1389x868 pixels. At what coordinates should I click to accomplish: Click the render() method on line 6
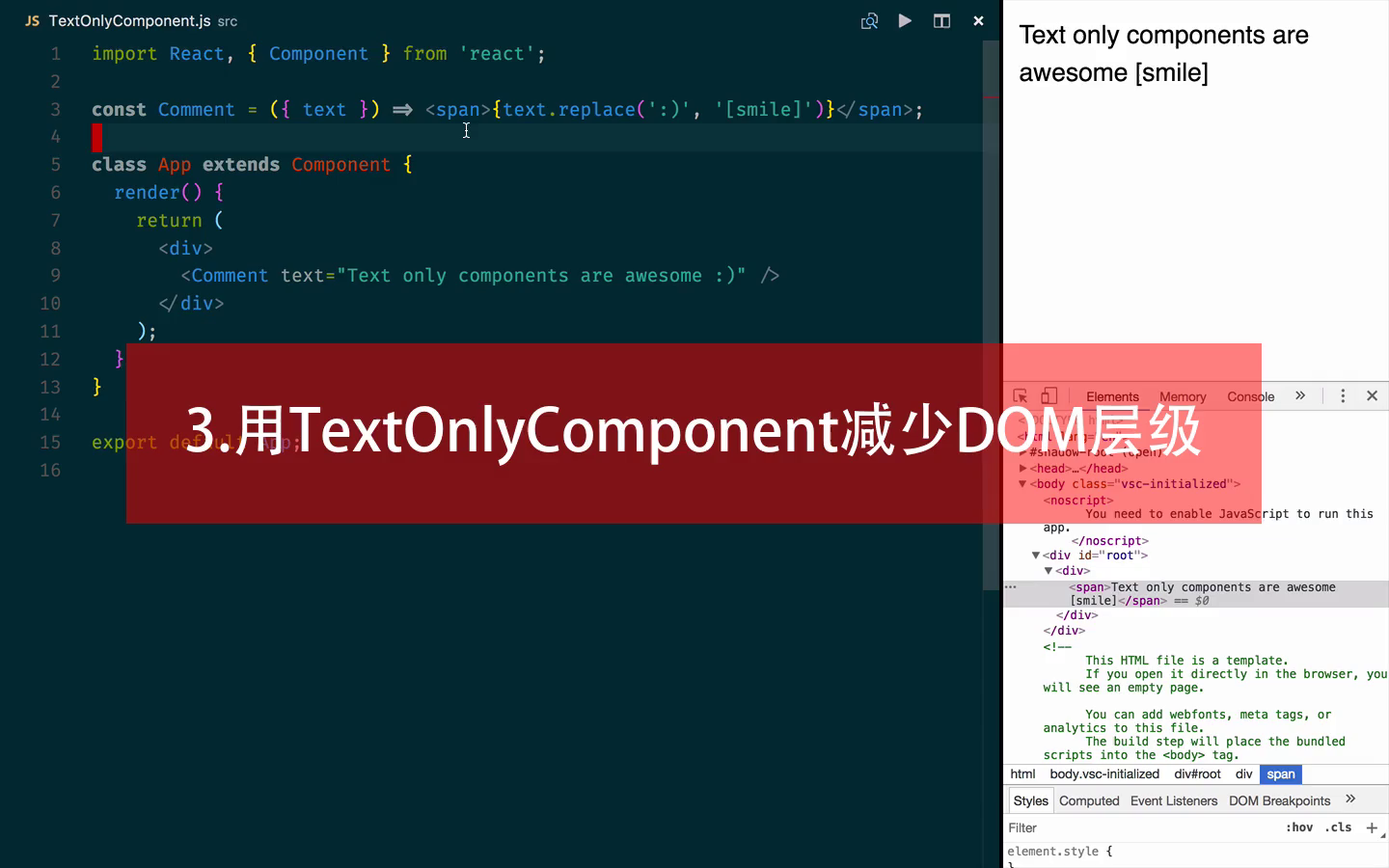158,192
